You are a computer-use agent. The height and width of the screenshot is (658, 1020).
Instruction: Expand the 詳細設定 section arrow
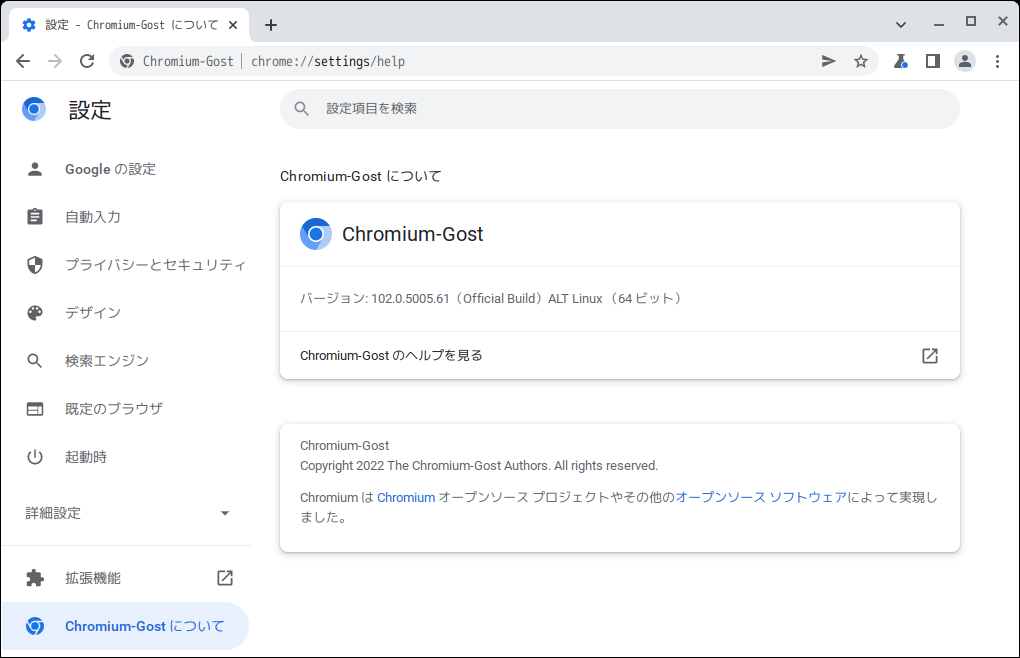click(225, 513)
